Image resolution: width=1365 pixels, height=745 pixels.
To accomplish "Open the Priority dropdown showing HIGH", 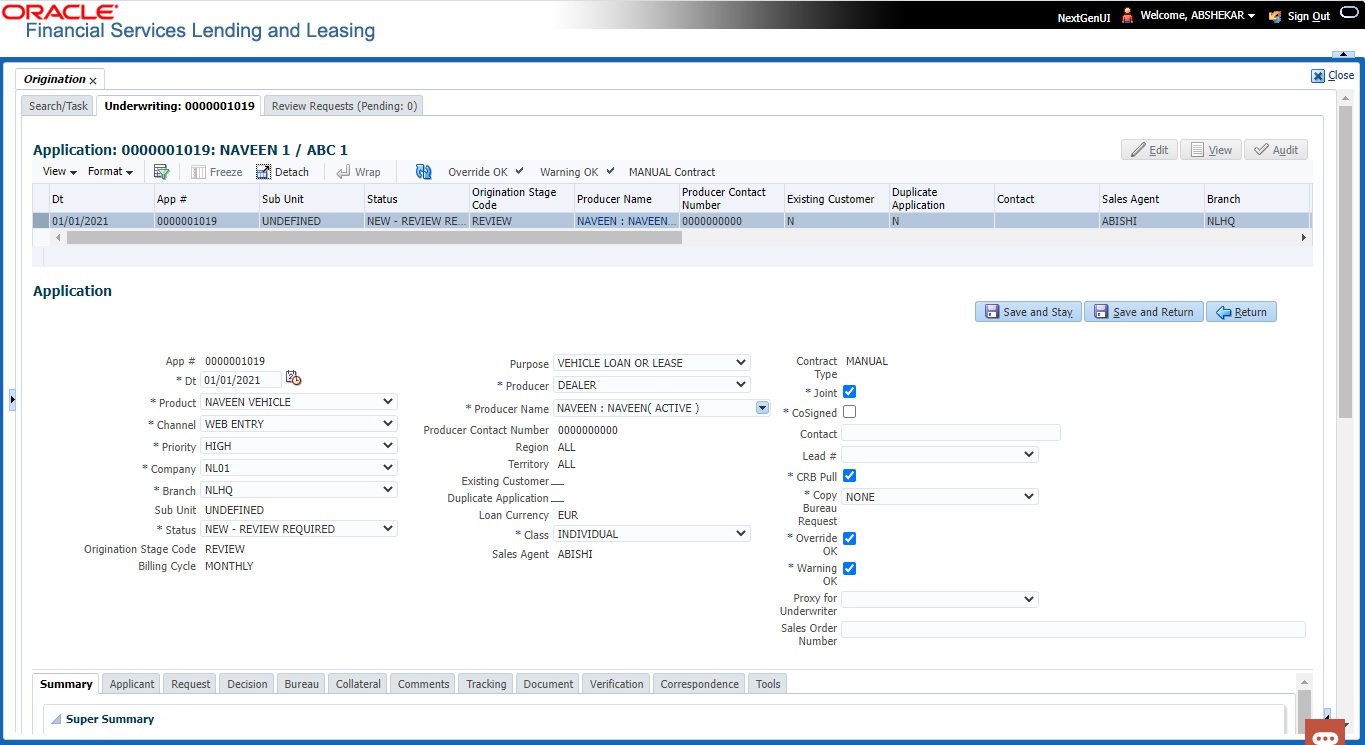I will pos(299,446).
